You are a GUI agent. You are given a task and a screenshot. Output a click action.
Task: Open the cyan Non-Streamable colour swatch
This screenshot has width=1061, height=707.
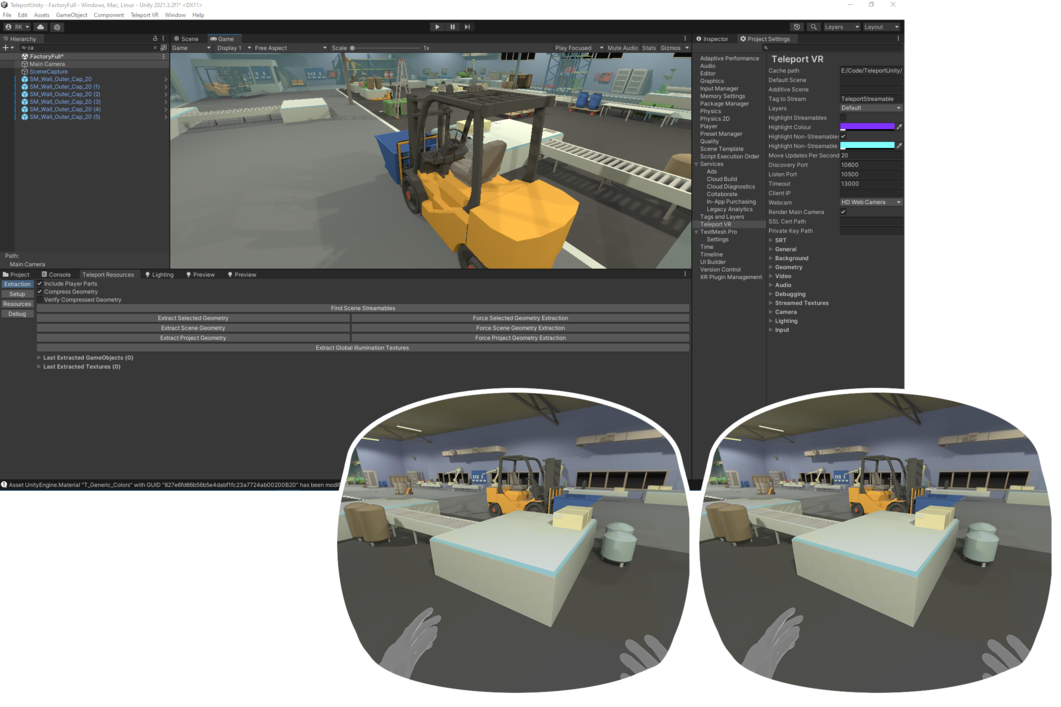(867, 146)
